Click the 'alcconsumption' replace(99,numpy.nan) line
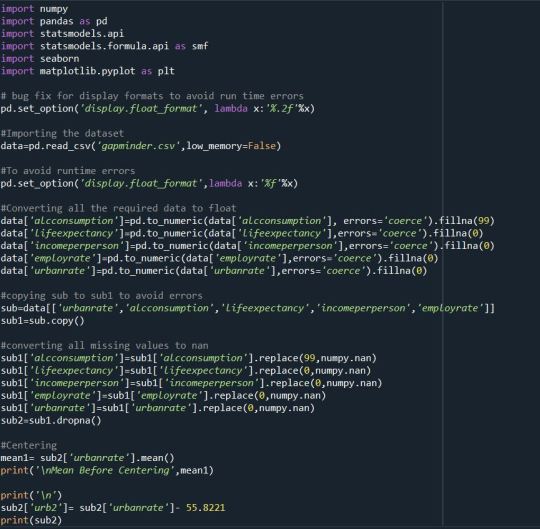This screenshot has height=529, width=540. [189, 358]
